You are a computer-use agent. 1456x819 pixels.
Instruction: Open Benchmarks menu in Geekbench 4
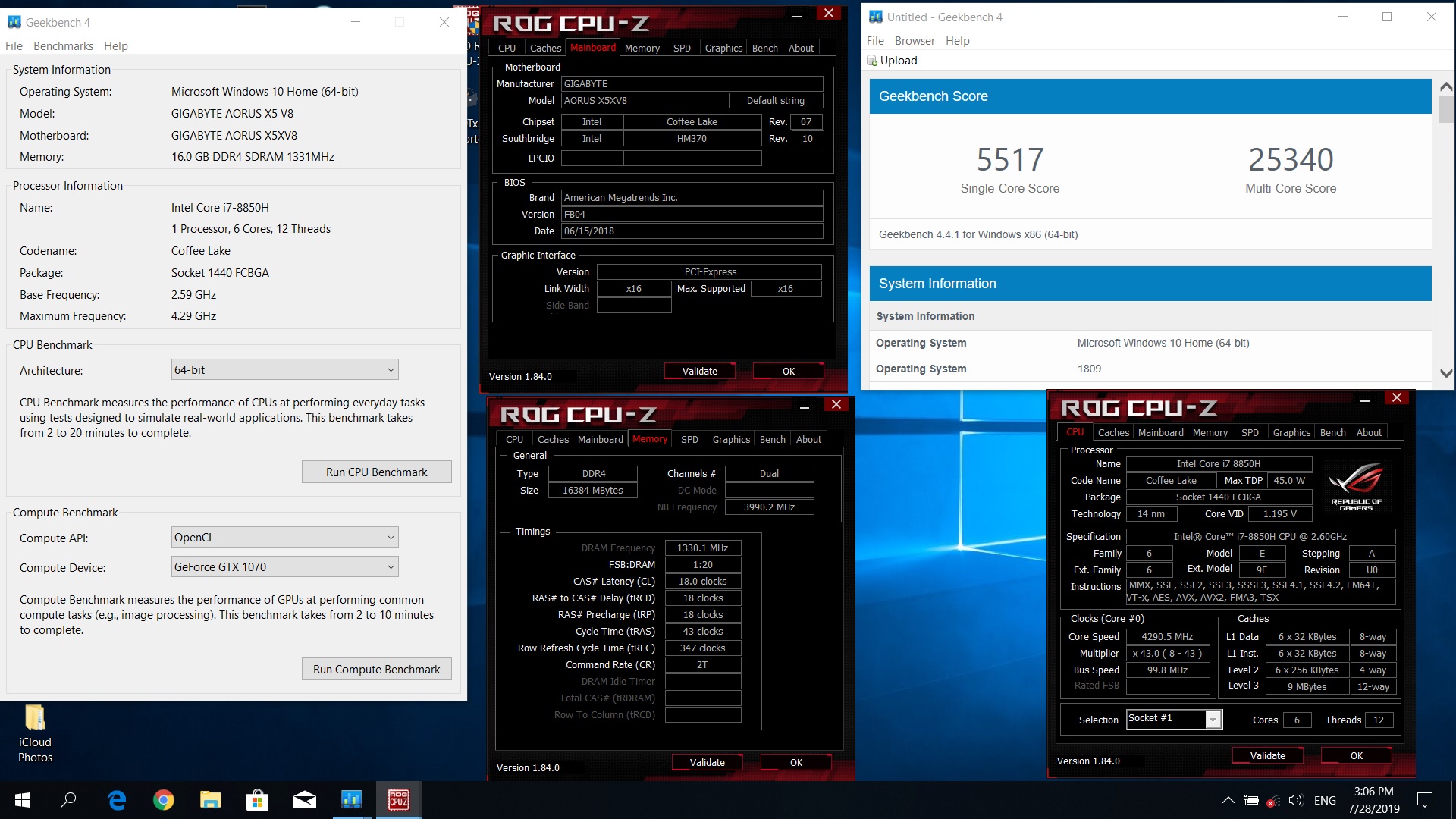(63, 46)
